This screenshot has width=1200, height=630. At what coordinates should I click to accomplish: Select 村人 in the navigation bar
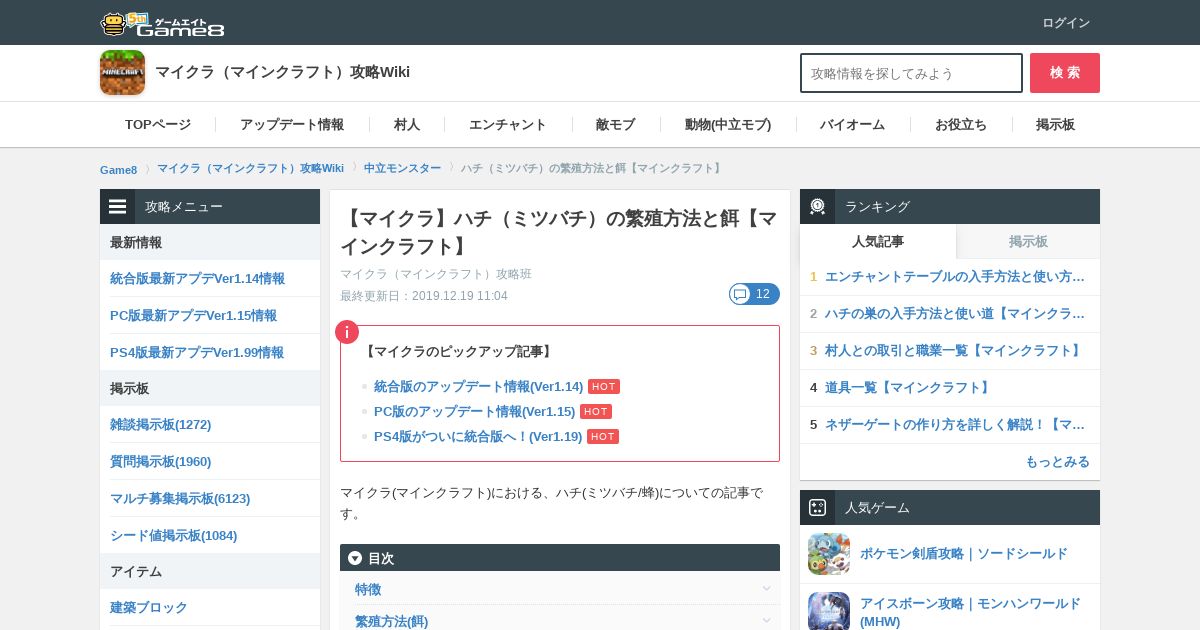click(x=407, y=125)
